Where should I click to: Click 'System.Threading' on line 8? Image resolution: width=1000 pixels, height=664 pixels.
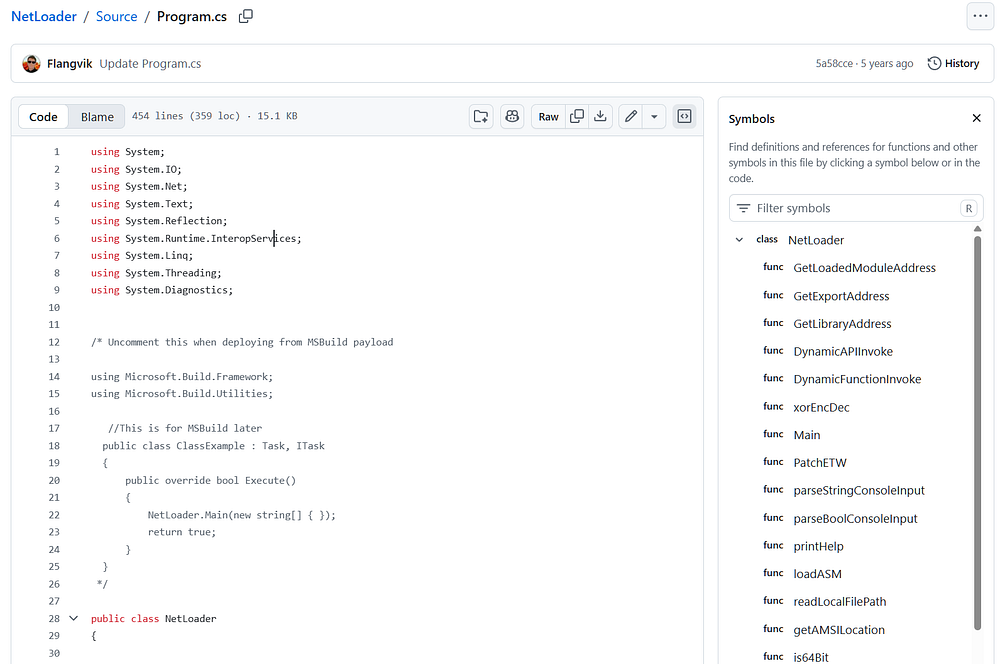pos(170,273)
